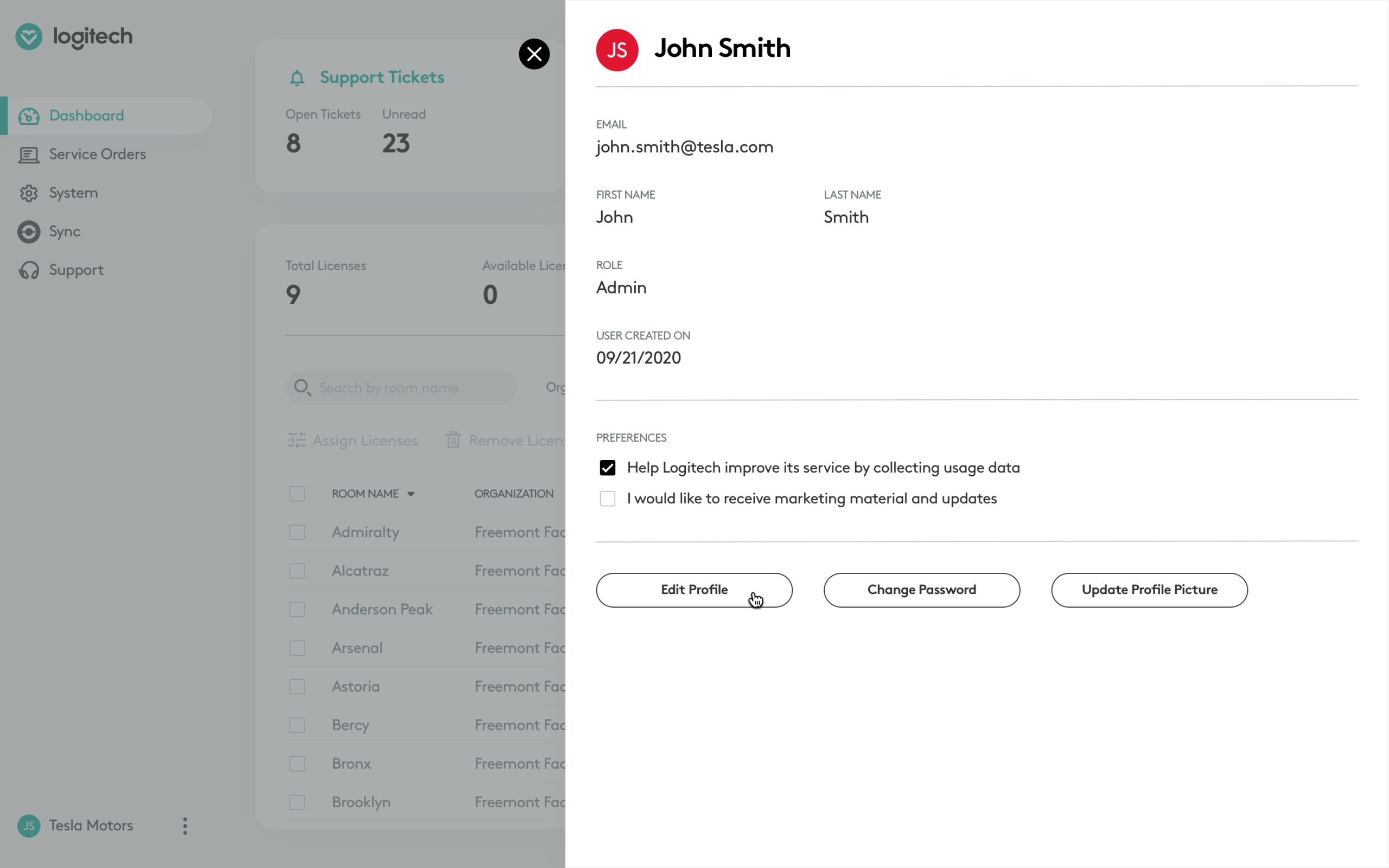Screen dimensions: 1389x868
Task: Check the Arsenal room checkbox
Action: (297, 648)
